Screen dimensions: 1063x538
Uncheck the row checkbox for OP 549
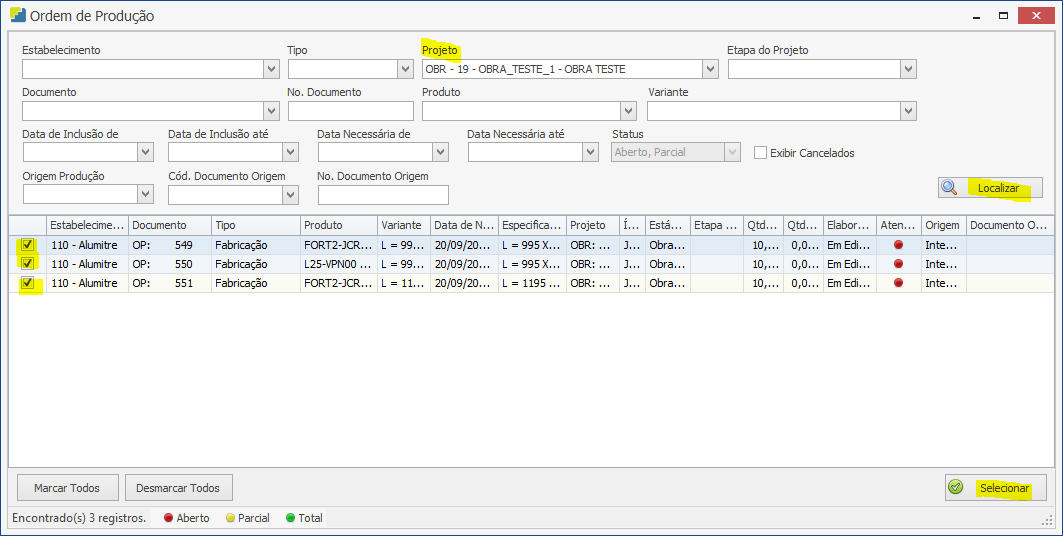28,245
